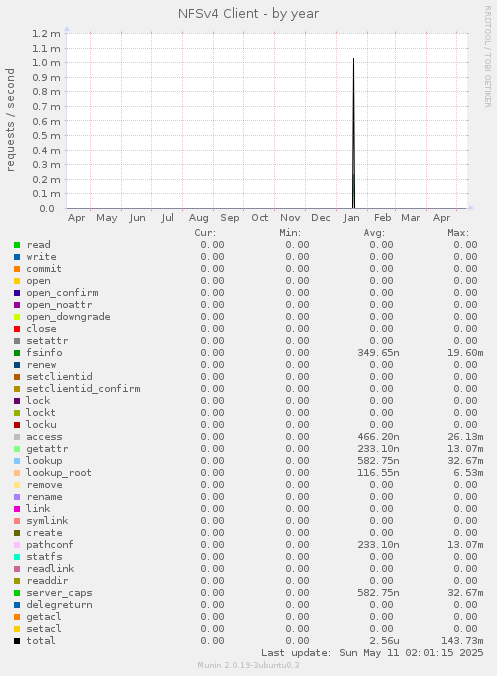The width and height of the screenshot is (497, 676).
Task: Select the fsinfo legend label
Action: tap(44, 353)
